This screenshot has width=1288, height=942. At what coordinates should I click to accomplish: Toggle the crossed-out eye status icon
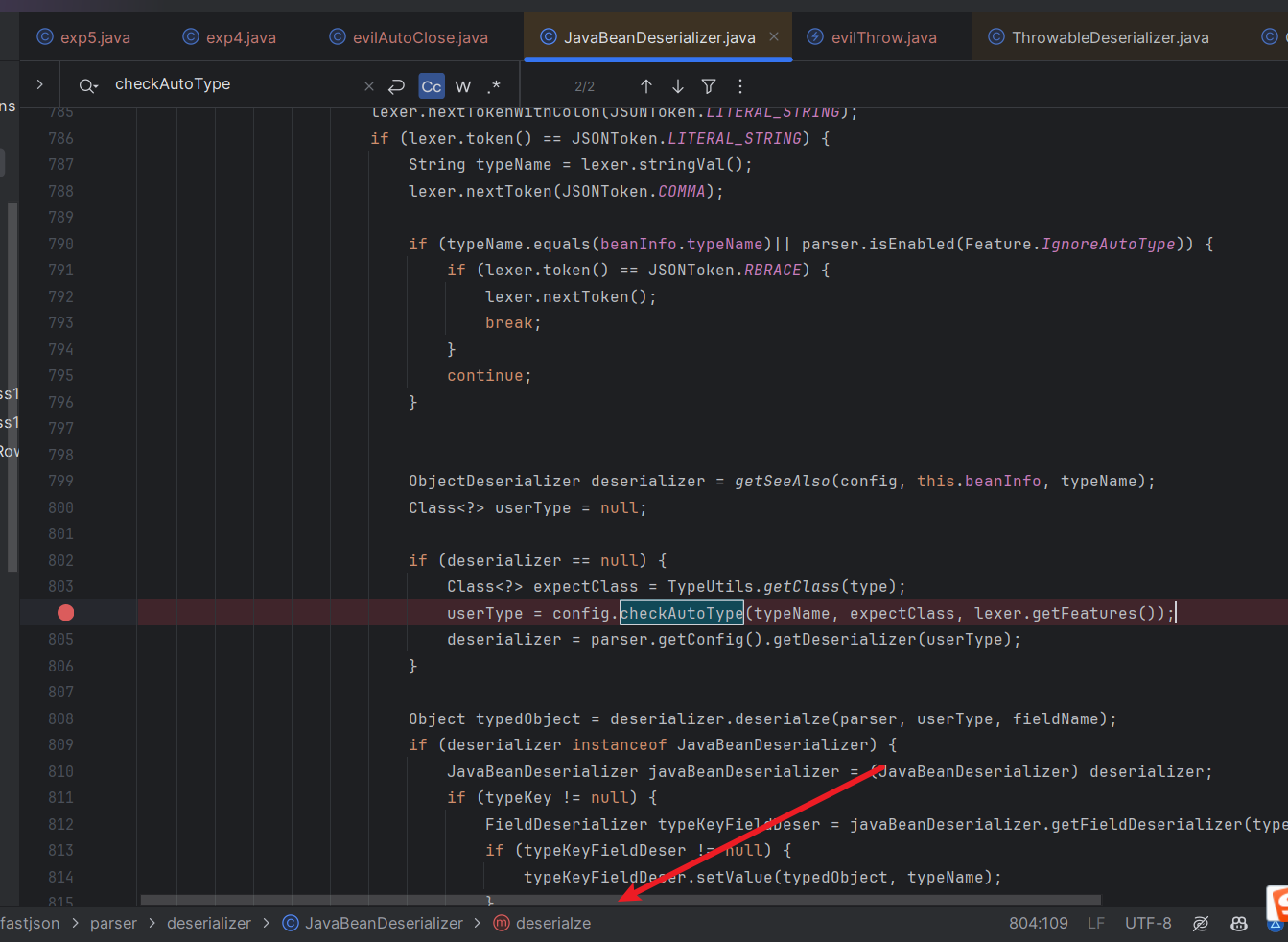(x=1201, y=924)
